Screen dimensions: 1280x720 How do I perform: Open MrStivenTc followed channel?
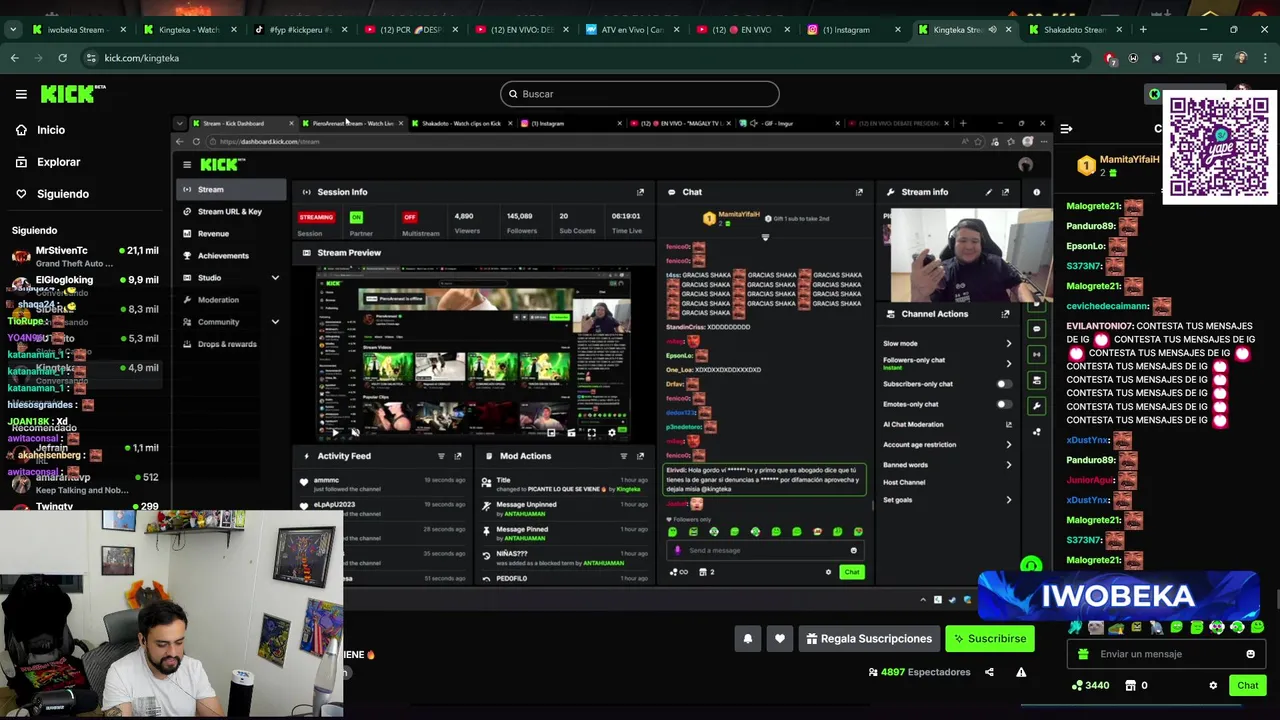[85, 256]
